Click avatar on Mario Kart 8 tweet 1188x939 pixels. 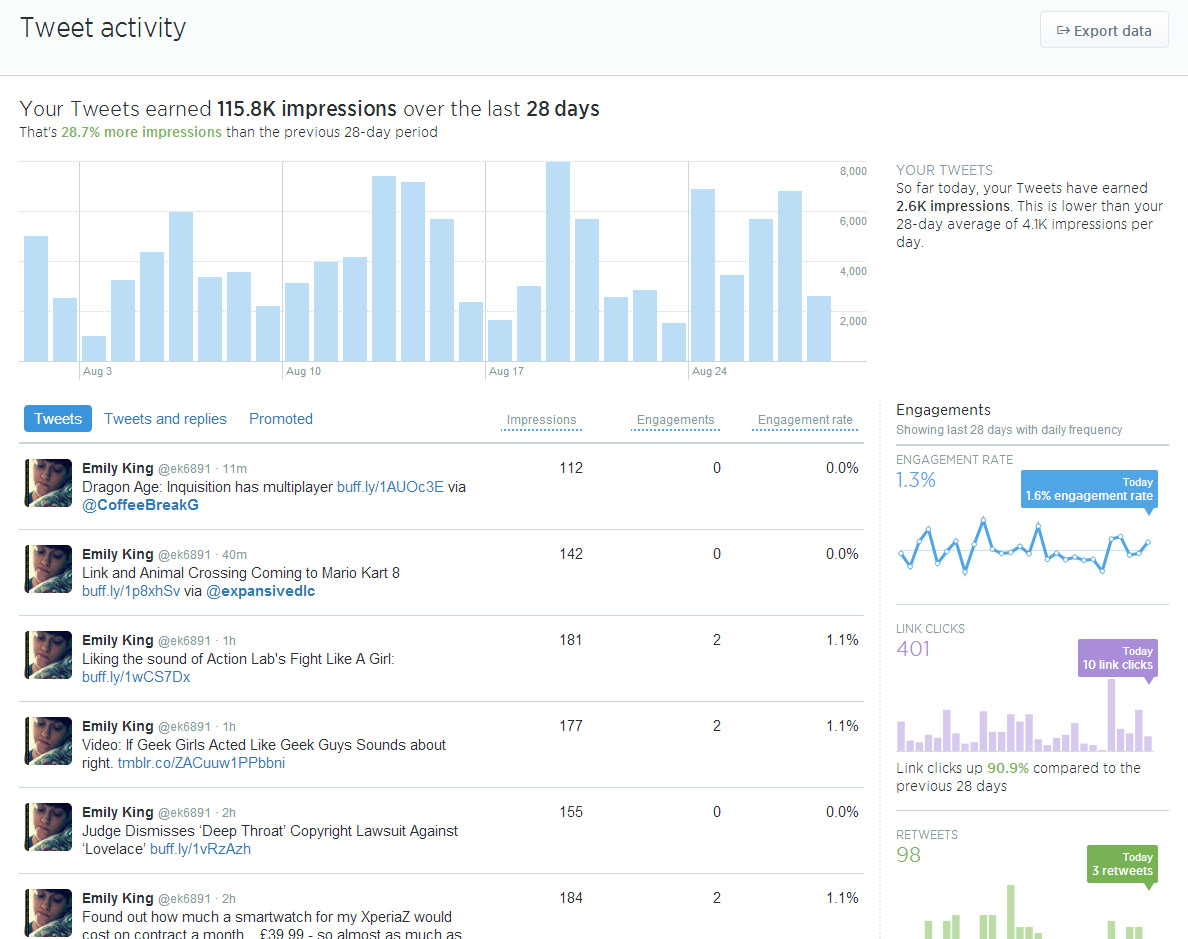48,569
